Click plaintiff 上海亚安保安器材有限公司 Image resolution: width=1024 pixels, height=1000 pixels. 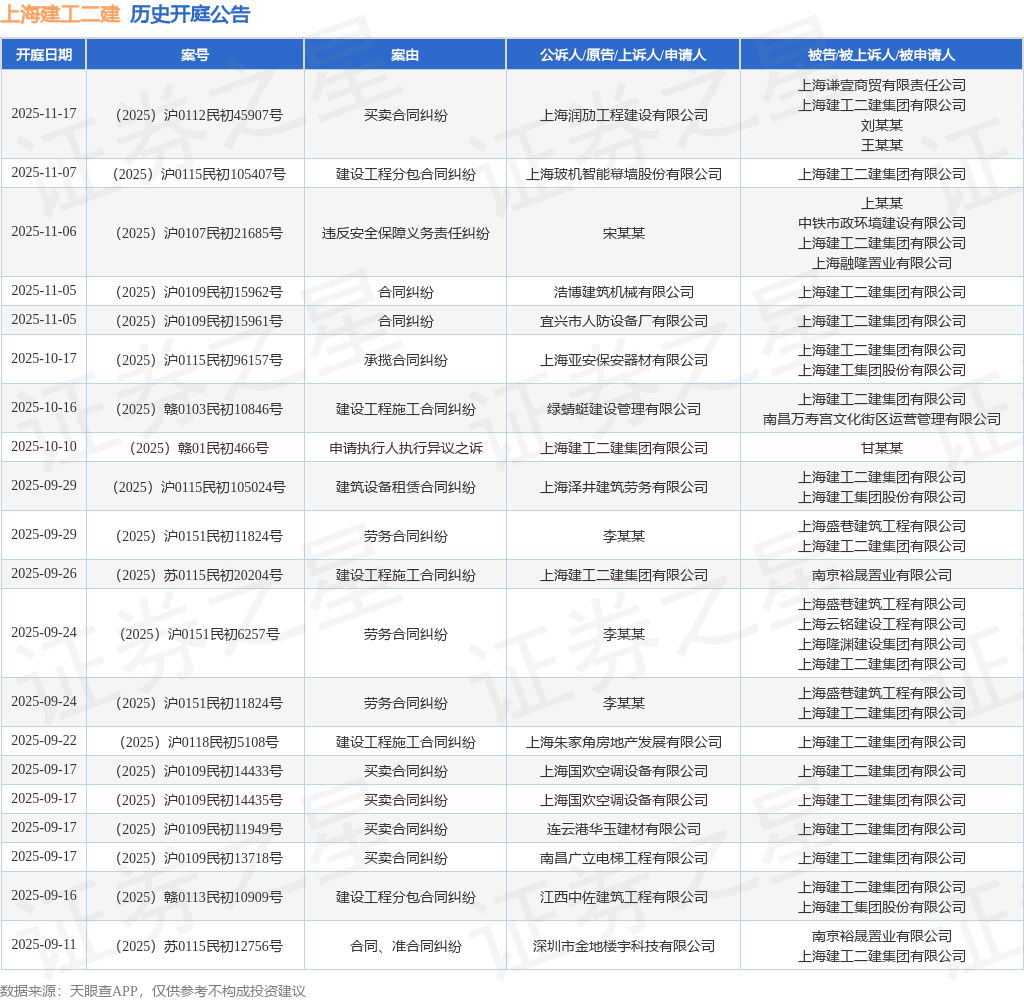tap(624, 360)
